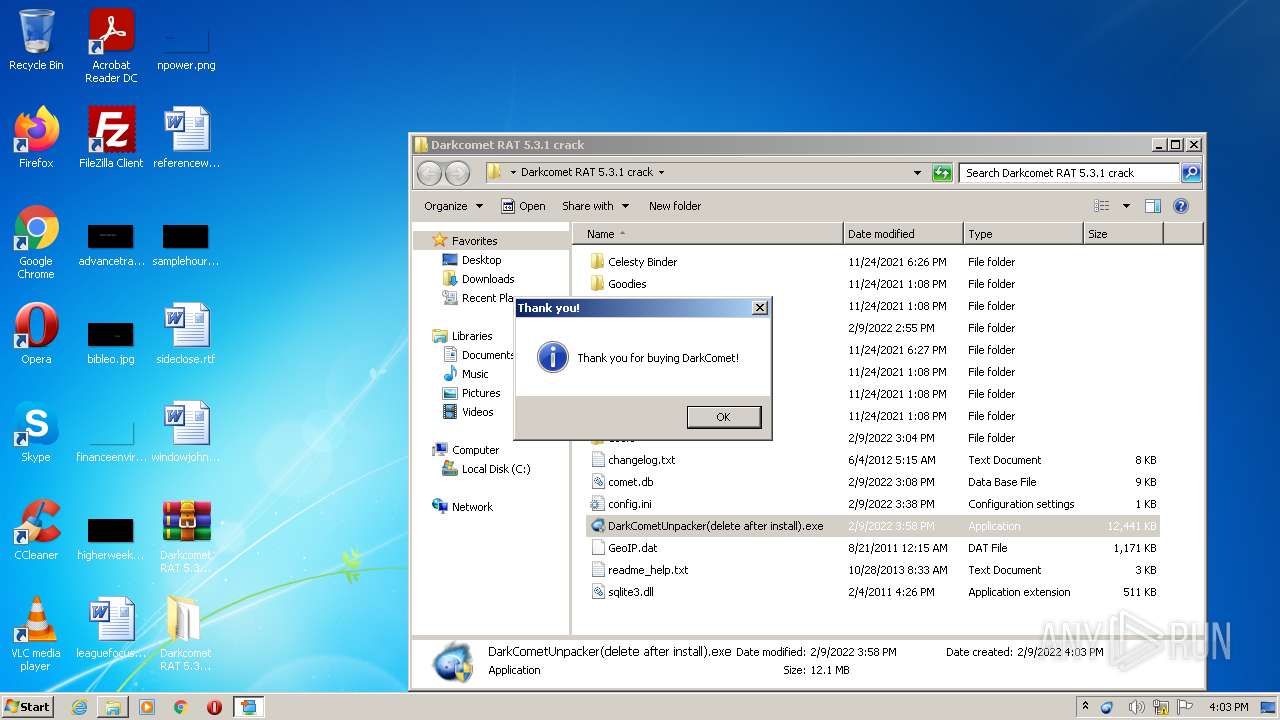Sort by Type column header
1280x720 pixels.
(x=1023, y=234)
